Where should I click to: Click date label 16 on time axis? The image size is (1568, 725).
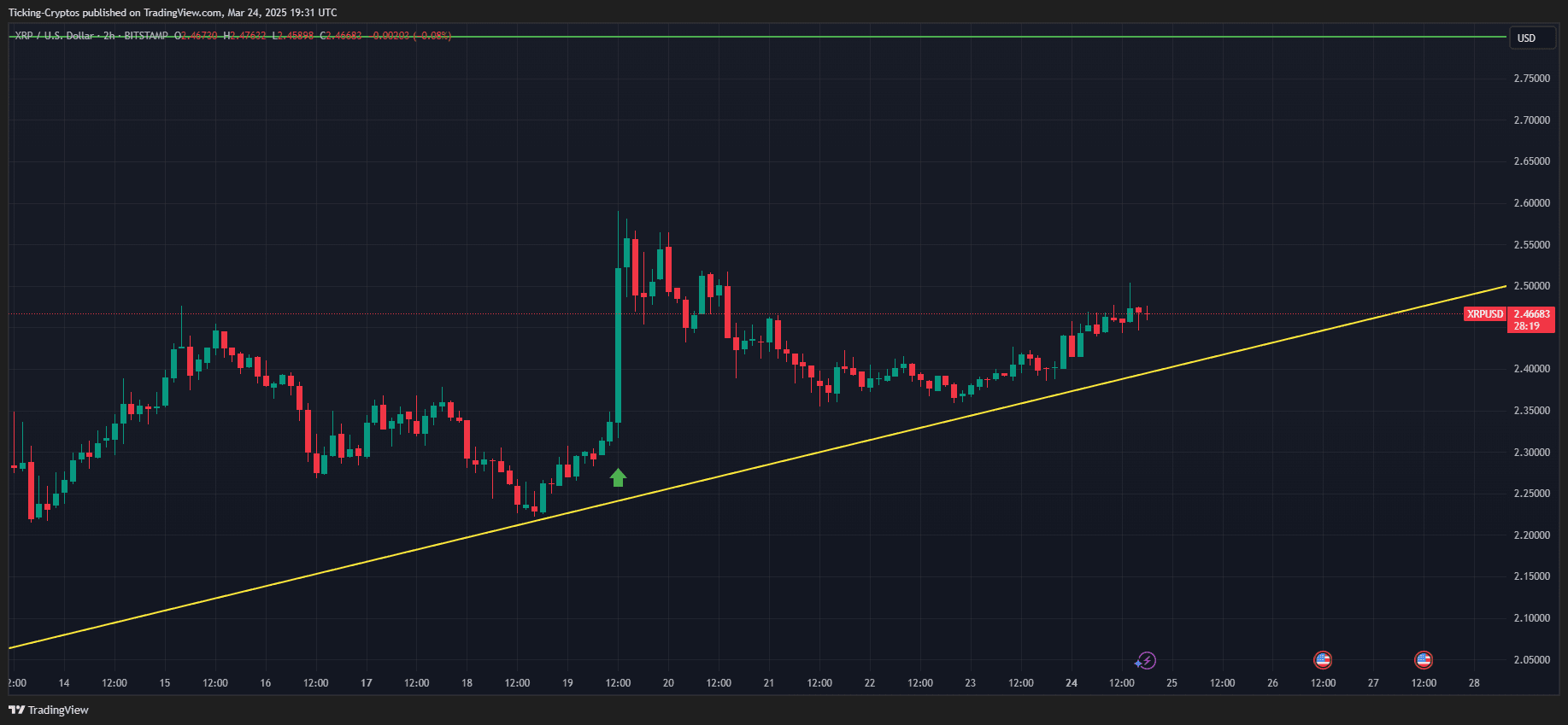coord(266,683)
